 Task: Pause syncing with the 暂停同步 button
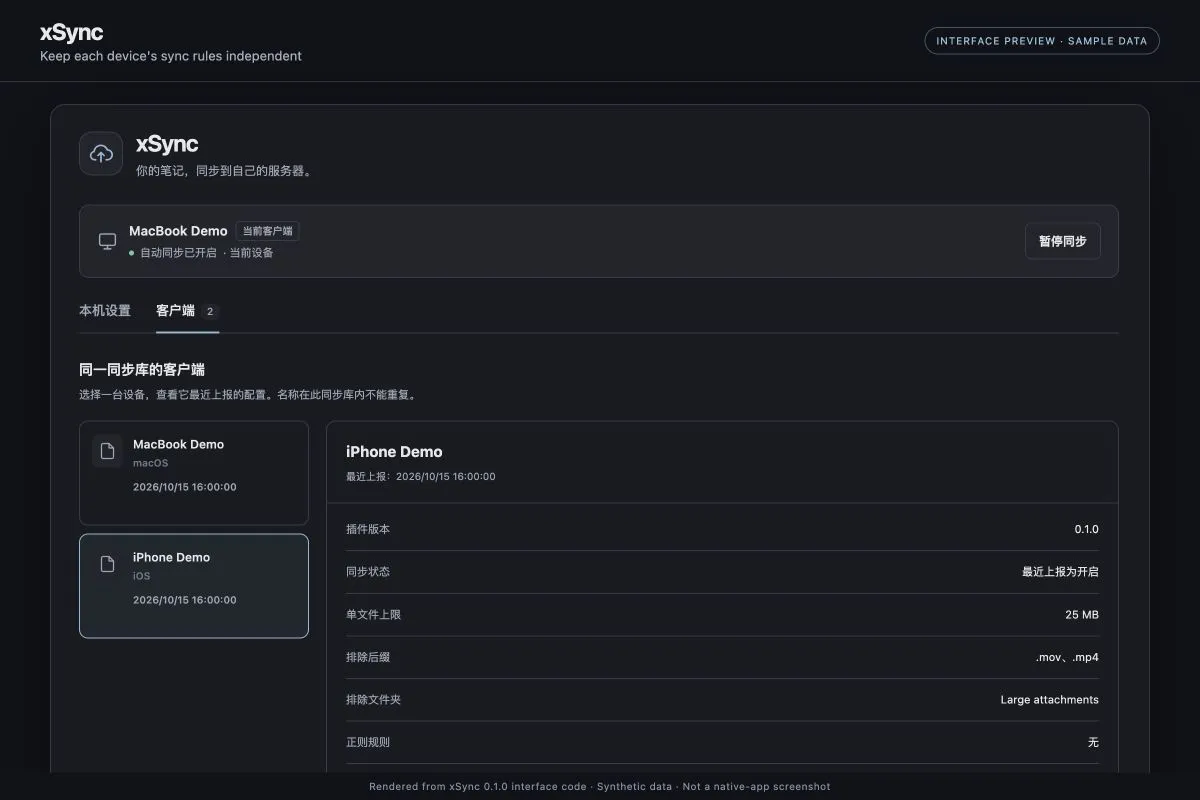tap(1062, 241)
